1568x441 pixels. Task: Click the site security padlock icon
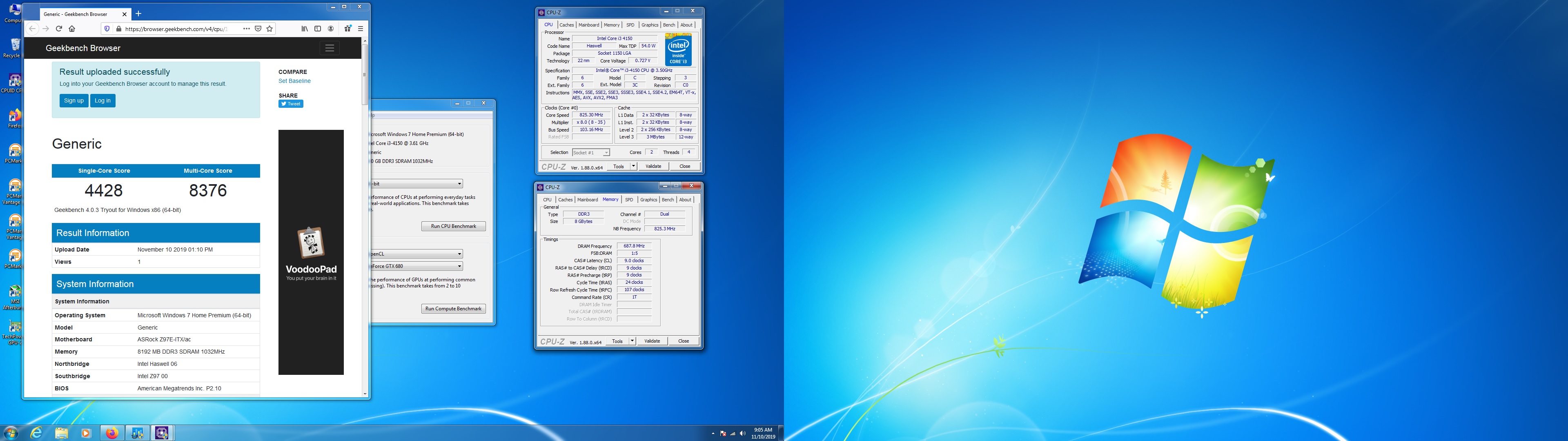[118, 29]
